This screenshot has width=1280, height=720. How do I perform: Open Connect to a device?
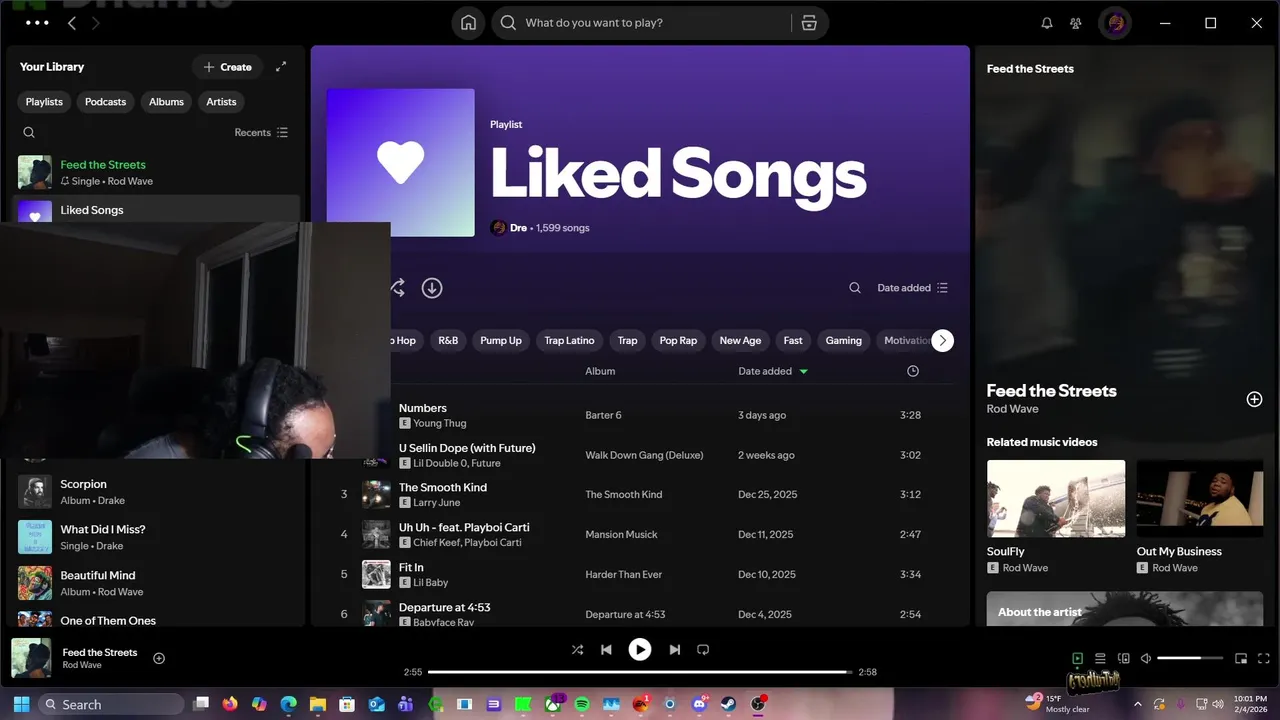(x=1123, y=659)
